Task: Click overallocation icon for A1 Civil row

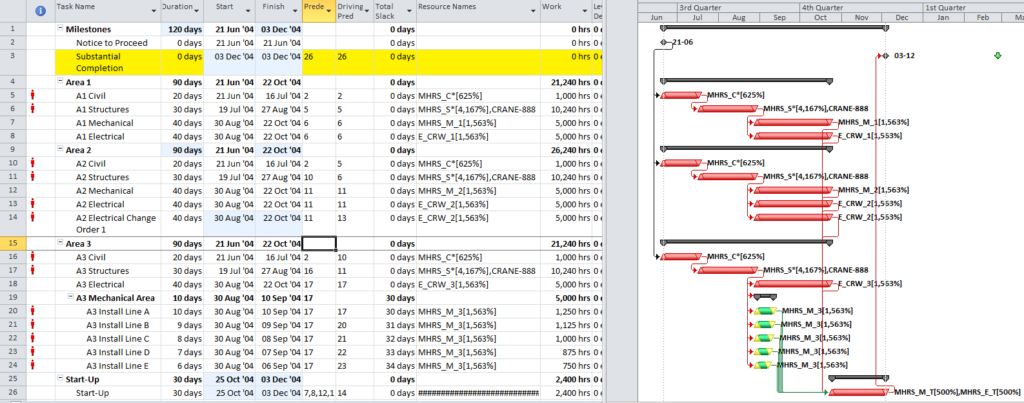Action: 33,95
